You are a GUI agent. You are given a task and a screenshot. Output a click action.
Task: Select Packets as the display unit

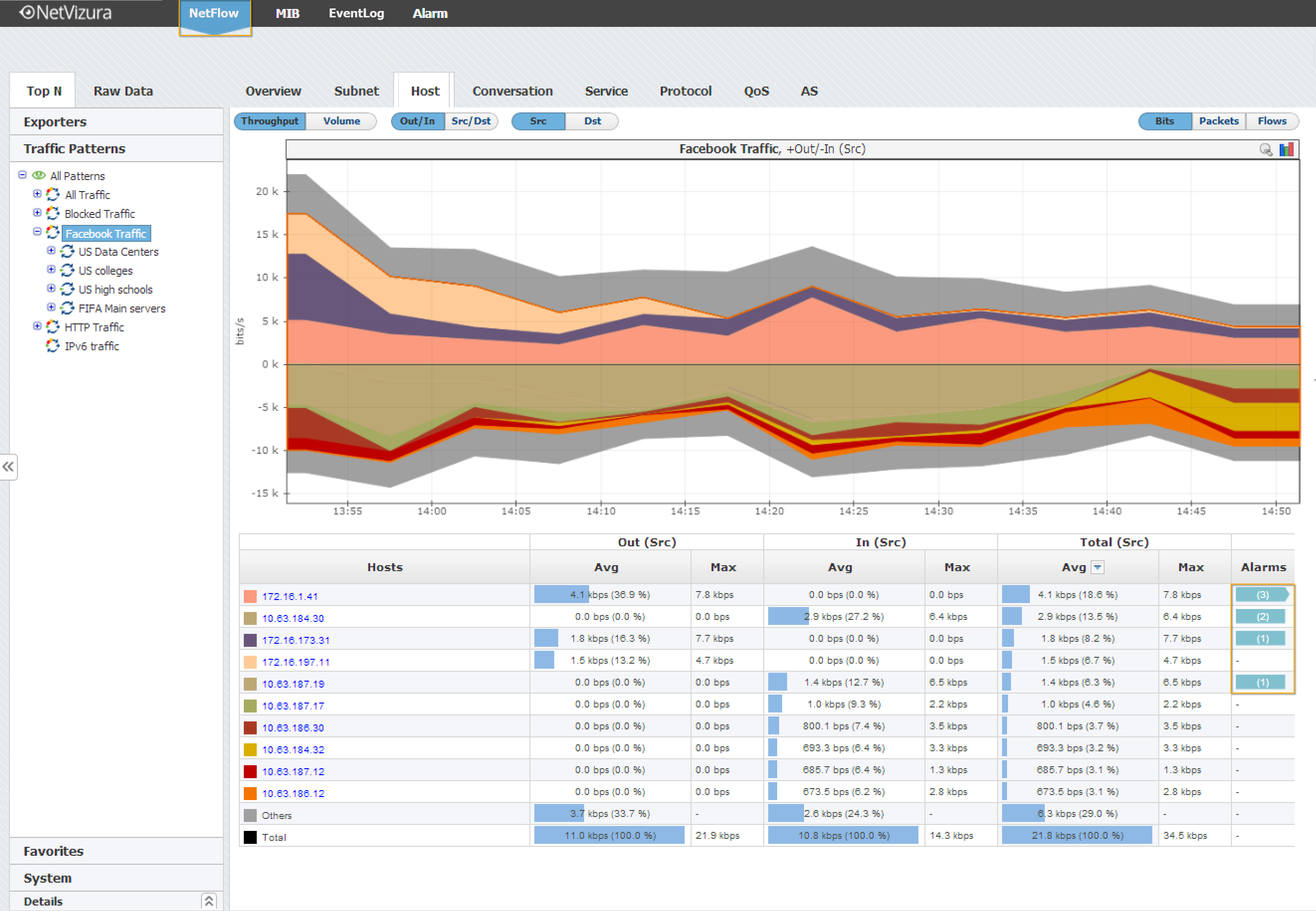[1218, 121]
